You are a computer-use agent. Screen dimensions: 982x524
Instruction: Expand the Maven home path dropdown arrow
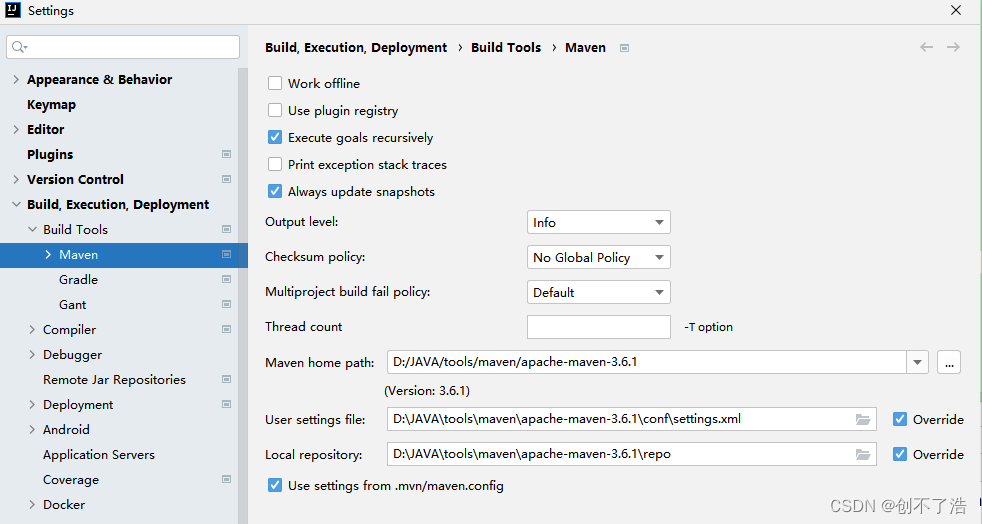tap(917, 363)
